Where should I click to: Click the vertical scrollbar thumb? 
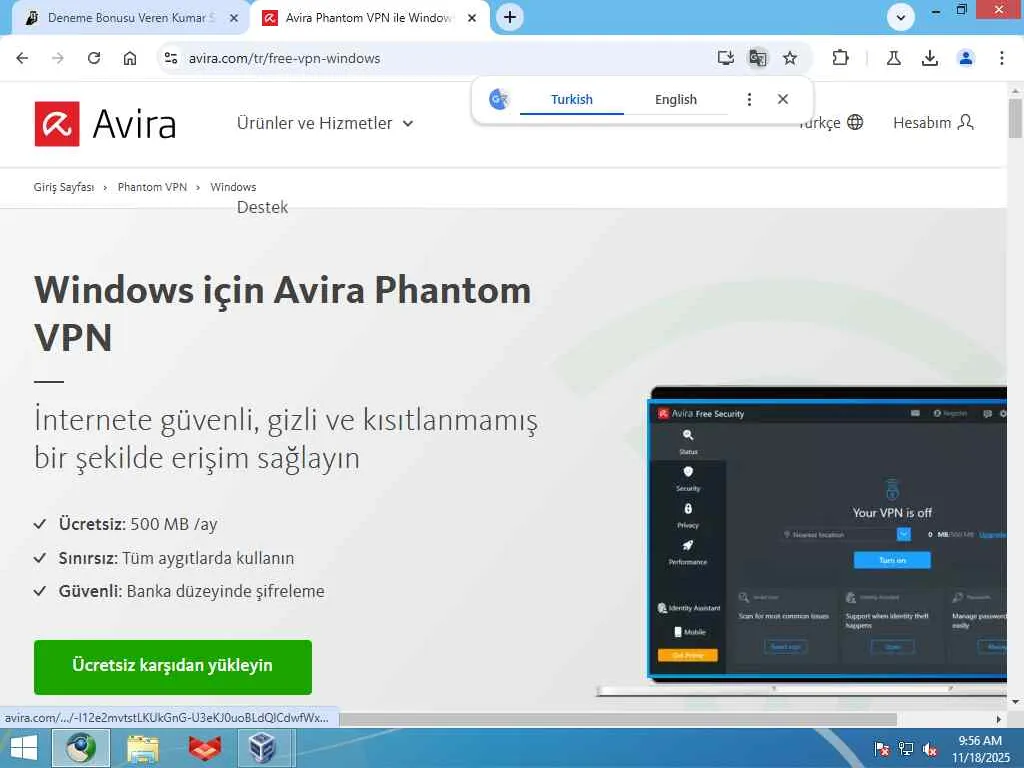tap(1015, 118)
